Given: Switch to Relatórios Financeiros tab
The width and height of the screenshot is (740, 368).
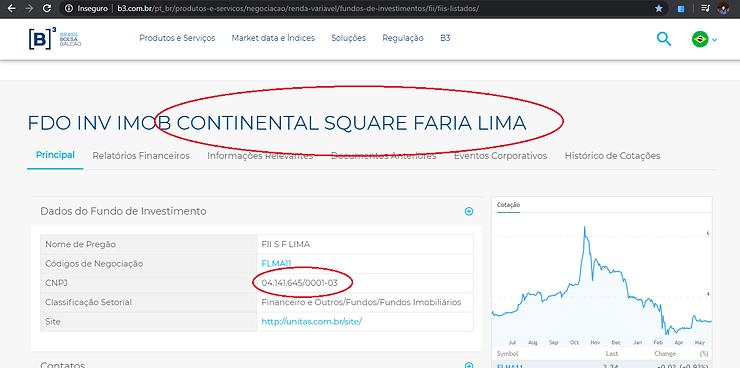Looking at the screenshot, I should 141,156.
